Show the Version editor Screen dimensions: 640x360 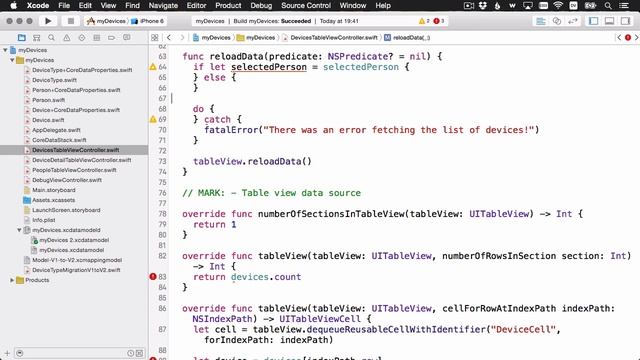pyautogui.click(x=573, y=21)
